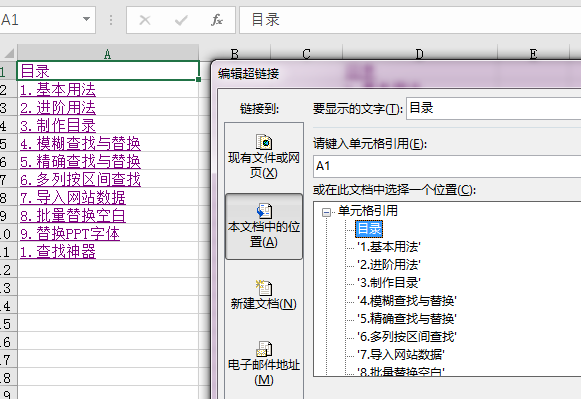Open the Insert Function fx icon
This screenshot has width=581, height=399.
[217, 20]
